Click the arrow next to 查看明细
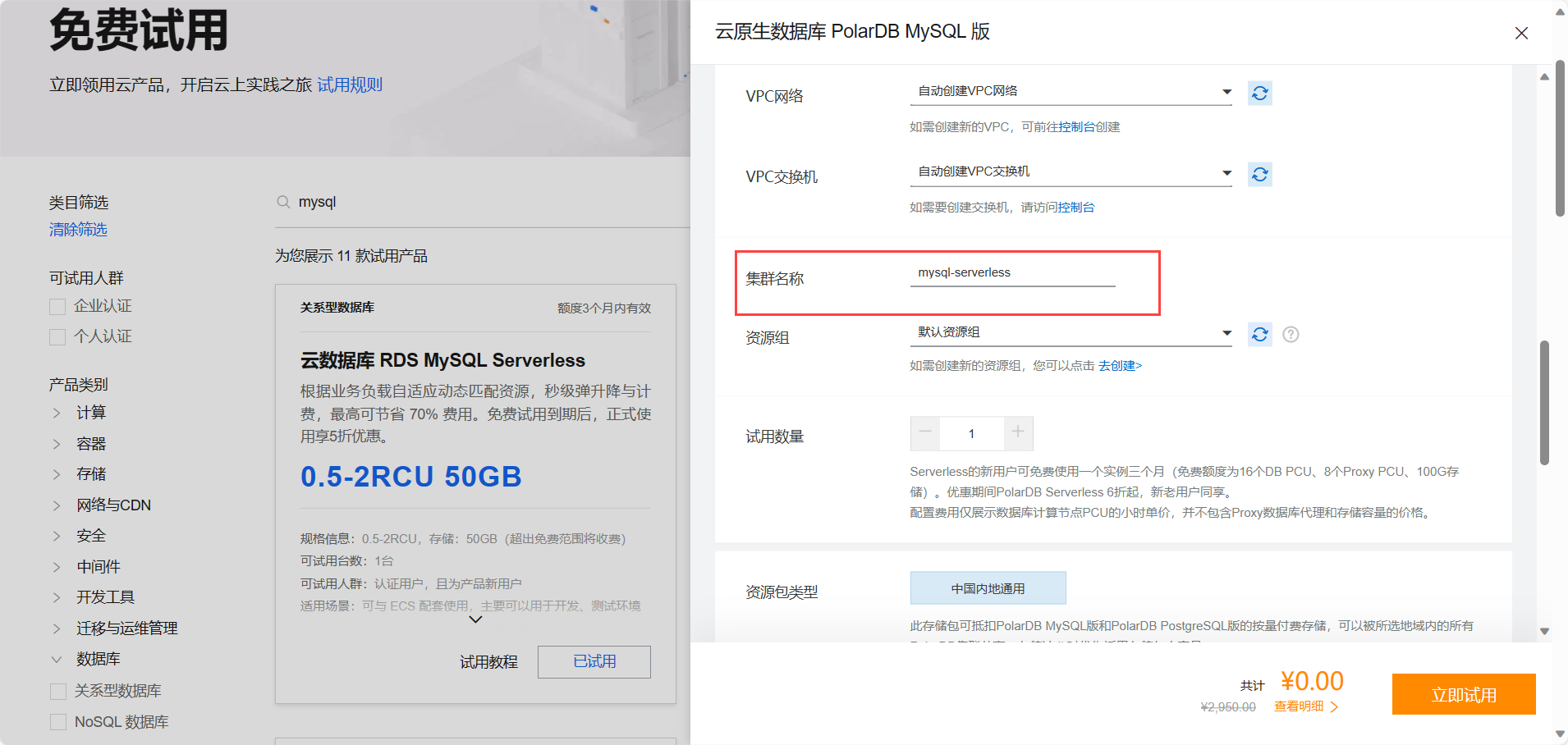 point(1335,706)
